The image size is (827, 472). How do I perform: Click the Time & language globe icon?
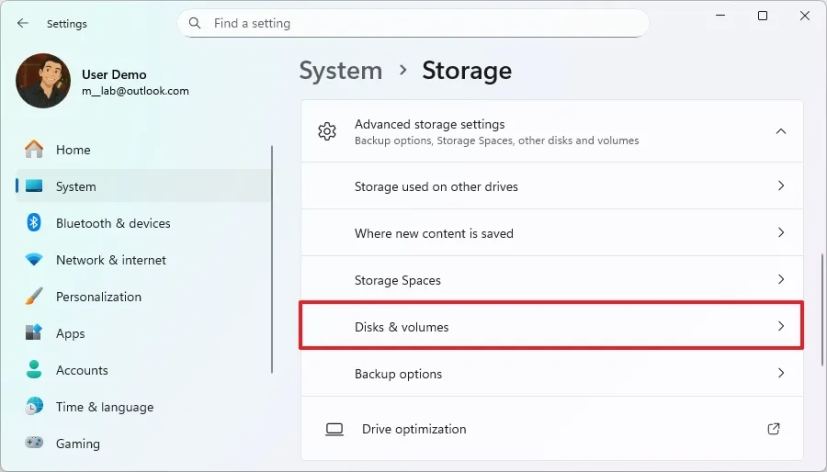click(x=34, y=407)
